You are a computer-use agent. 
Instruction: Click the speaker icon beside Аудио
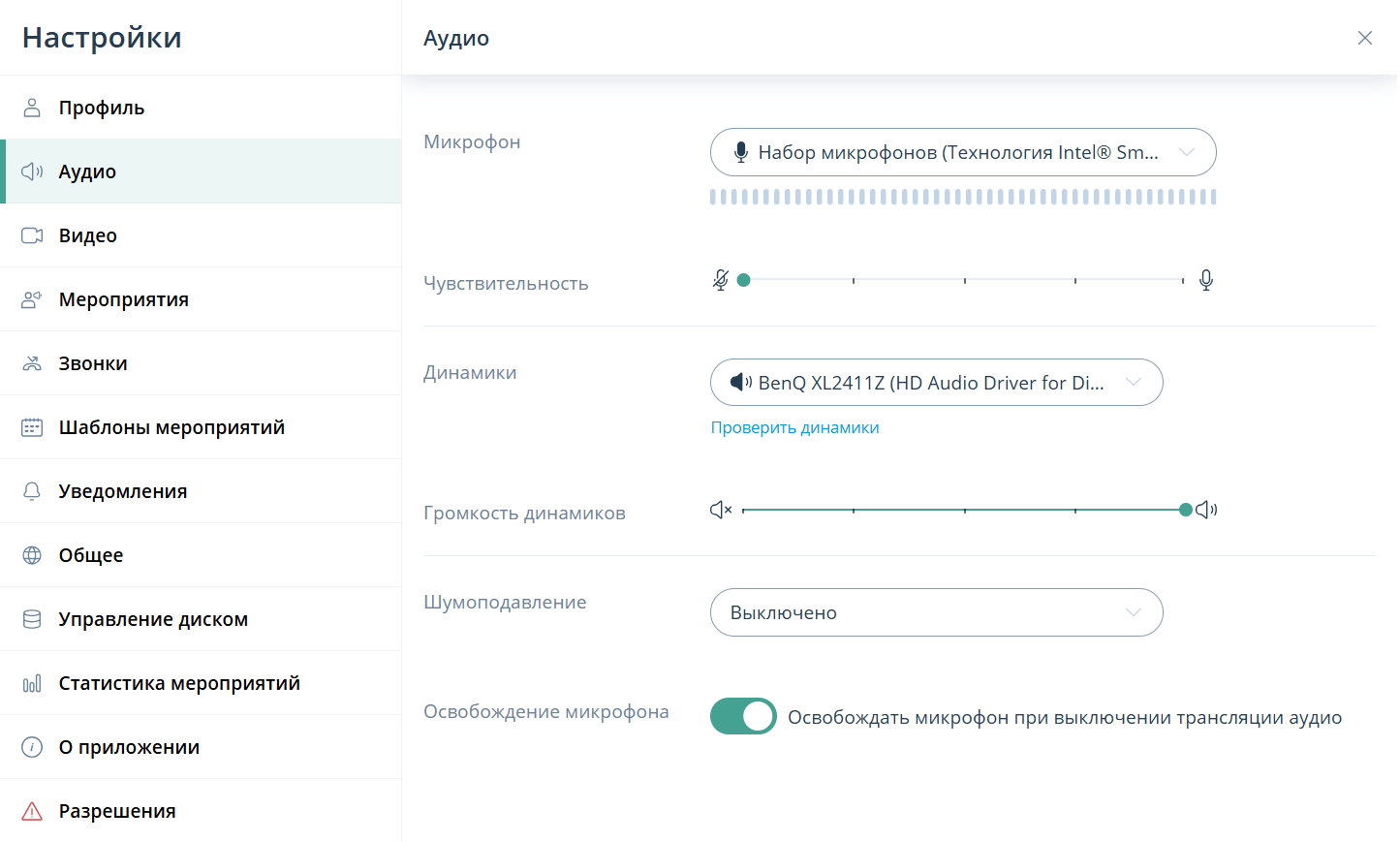[x=32, y=172]
